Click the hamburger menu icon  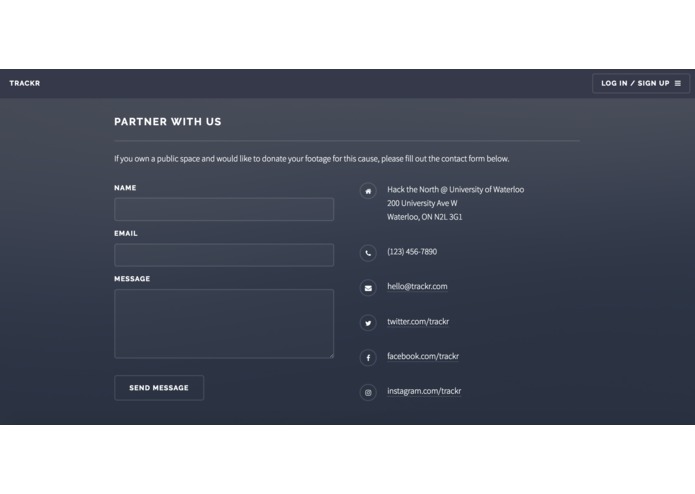(678, 83)
